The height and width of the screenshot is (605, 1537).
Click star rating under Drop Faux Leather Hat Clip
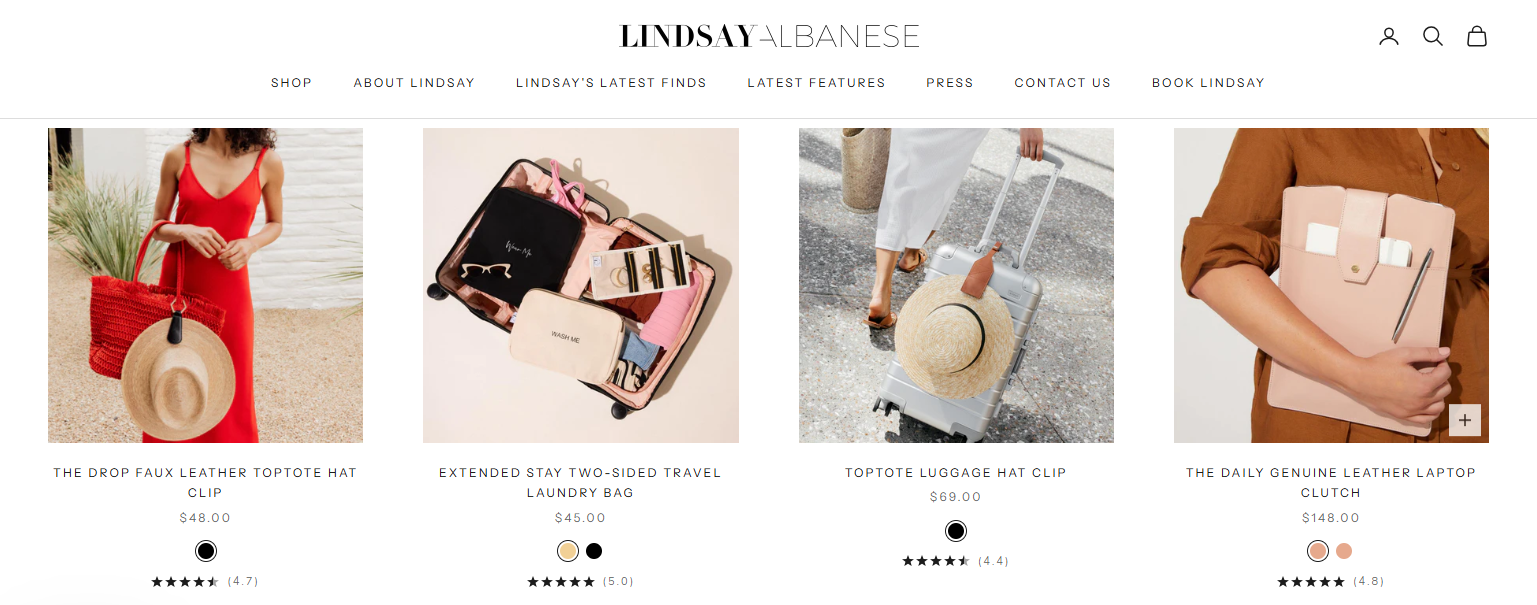point(185,581)
